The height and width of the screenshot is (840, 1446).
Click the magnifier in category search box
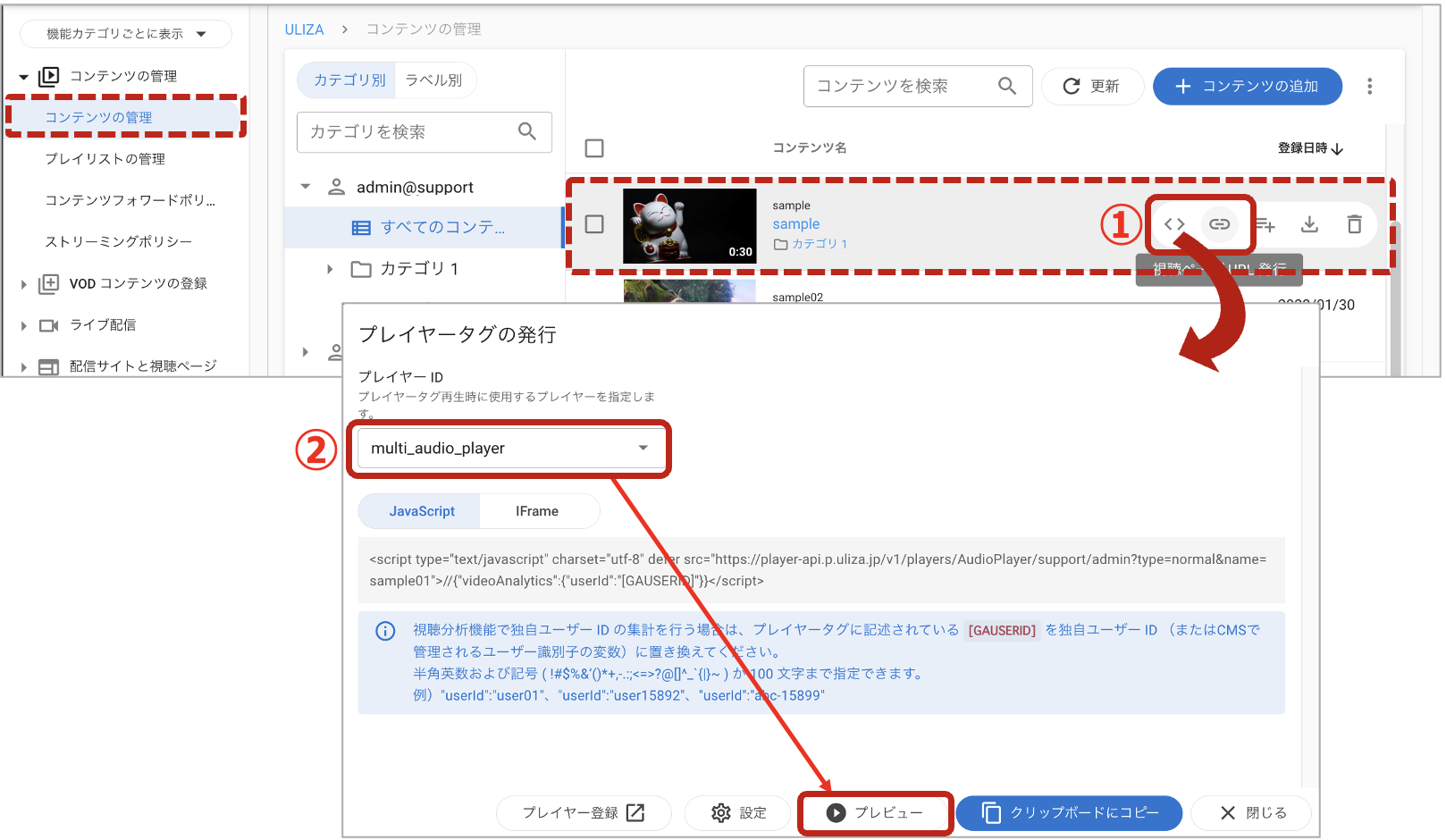coord(527,131)
